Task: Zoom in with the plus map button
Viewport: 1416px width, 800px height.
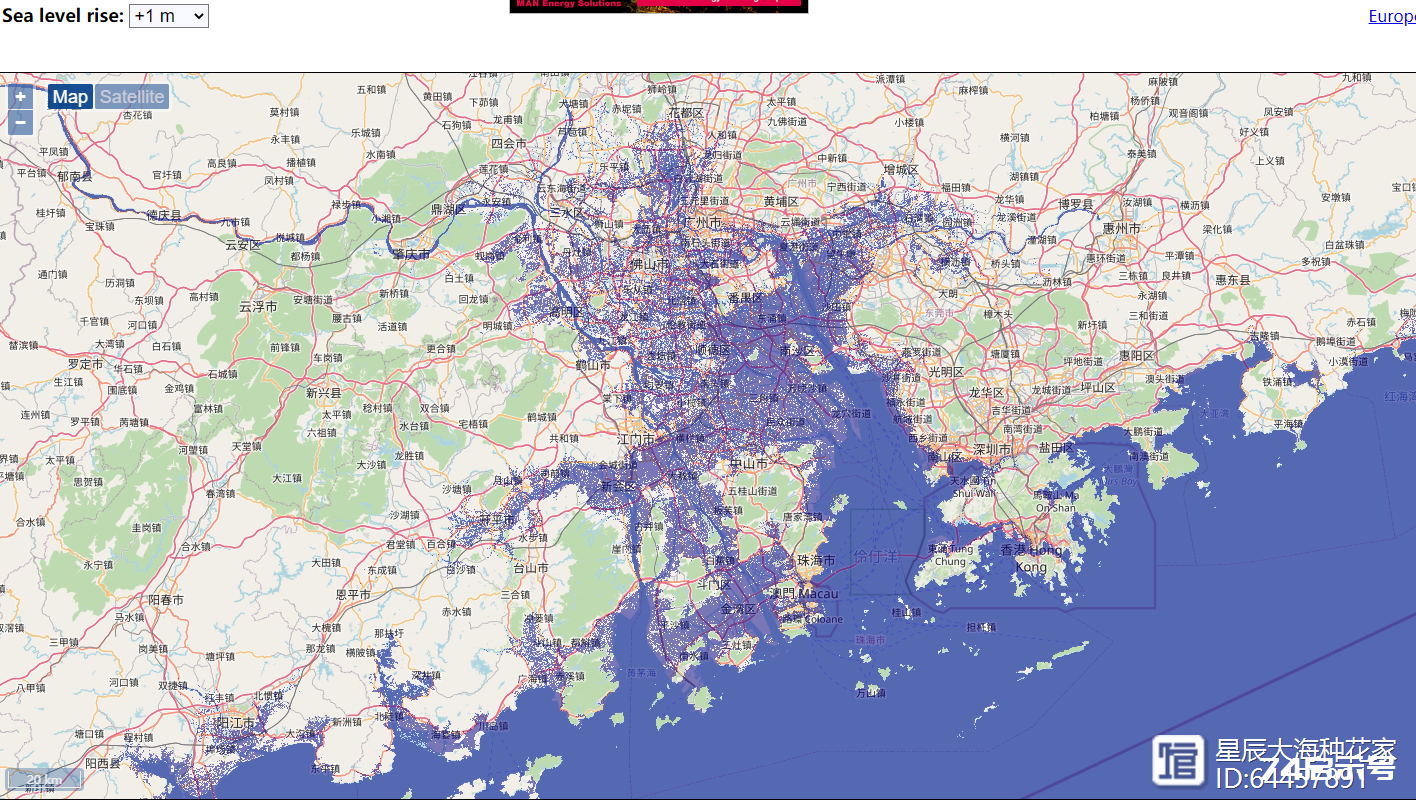Action: 21,97
